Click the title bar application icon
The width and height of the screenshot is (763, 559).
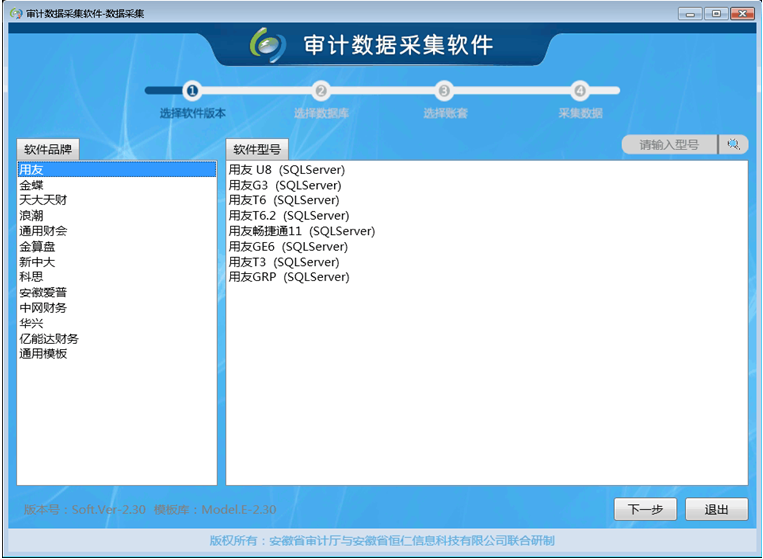[16, 13]
